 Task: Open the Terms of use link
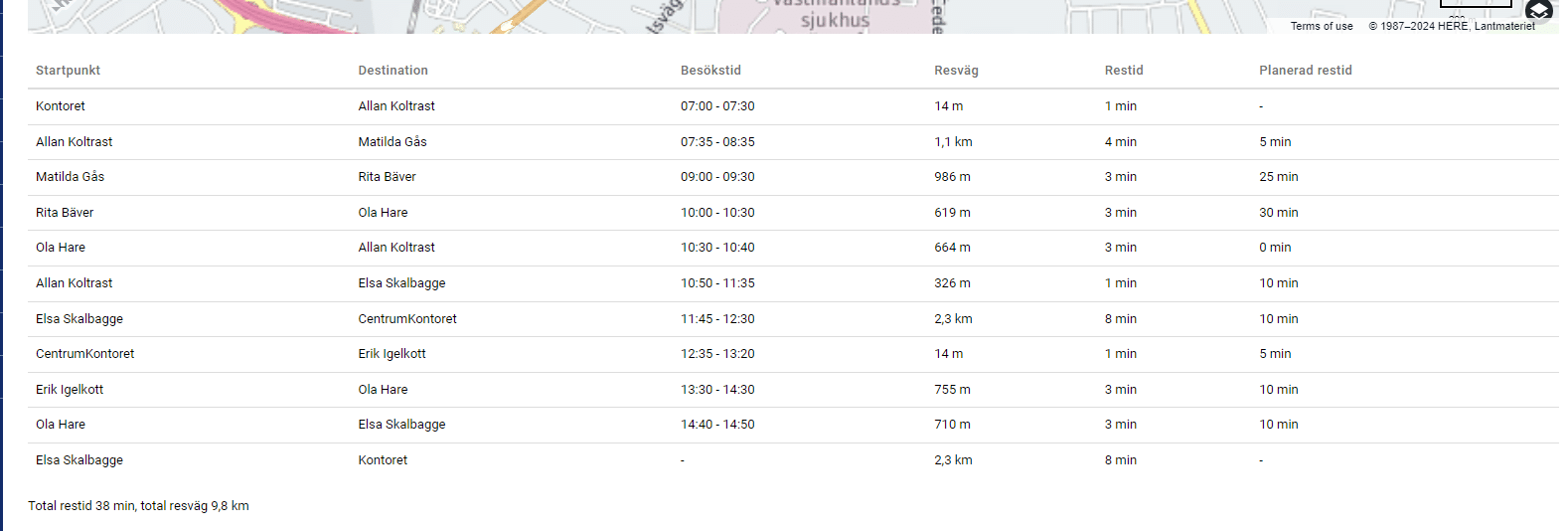point(1321,26)
